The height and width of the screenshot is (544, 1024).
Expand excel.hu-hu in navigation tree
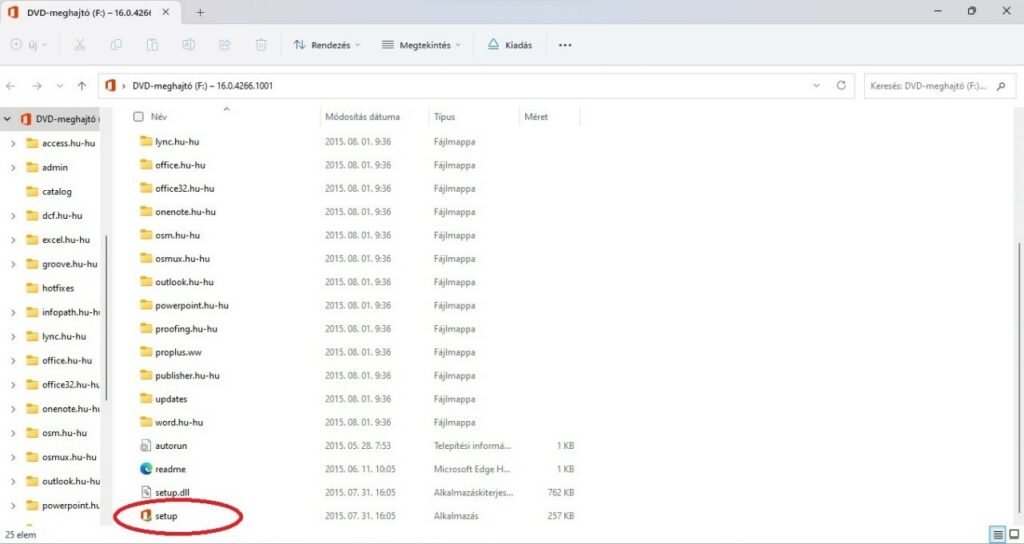tap(13, 240)
